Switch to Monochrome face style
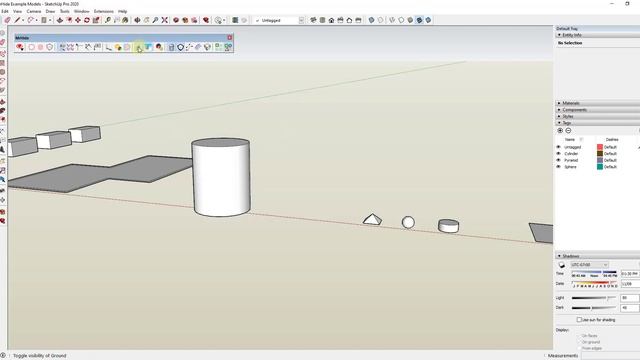The image size is (640, 360). coord(428,20)
